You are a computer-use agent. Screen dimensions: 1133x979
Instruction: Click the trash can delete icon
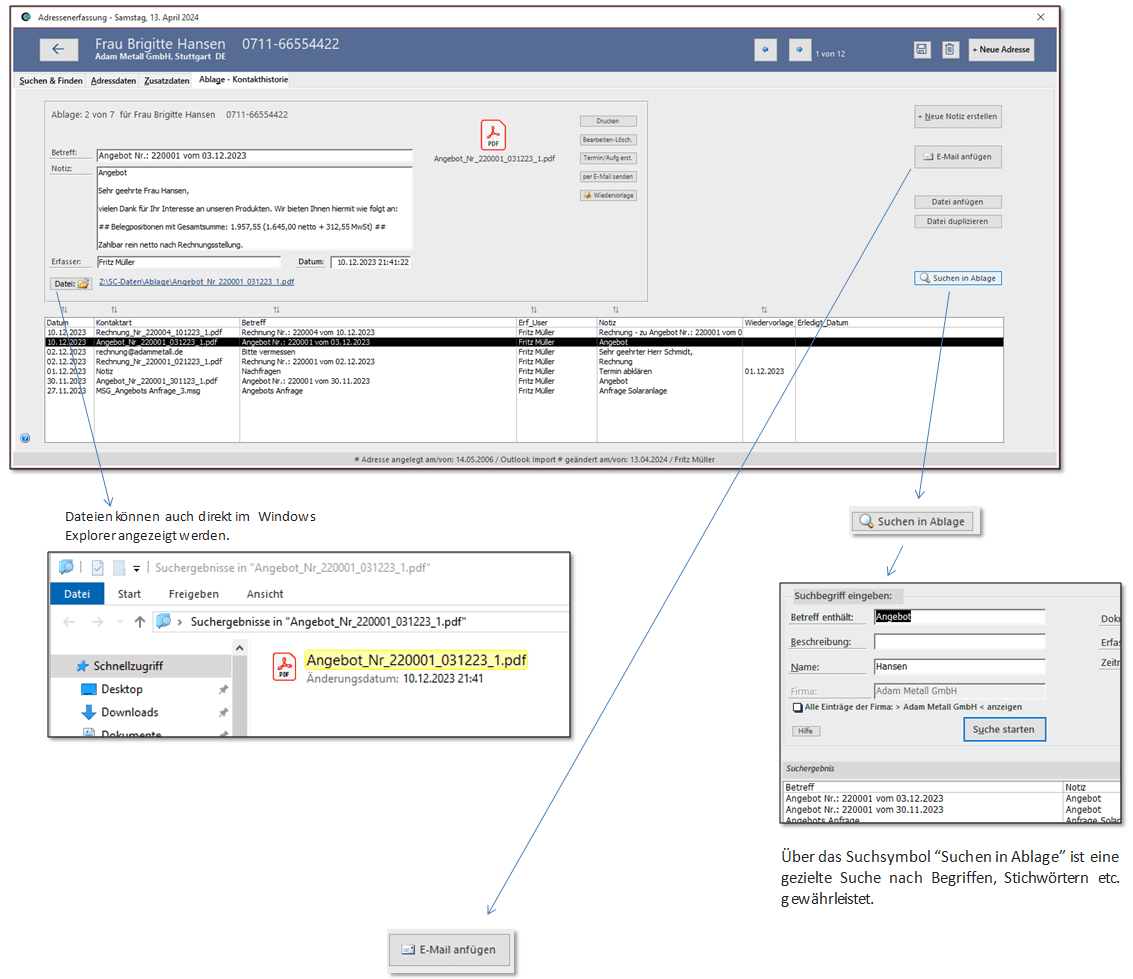click(949, 50)
